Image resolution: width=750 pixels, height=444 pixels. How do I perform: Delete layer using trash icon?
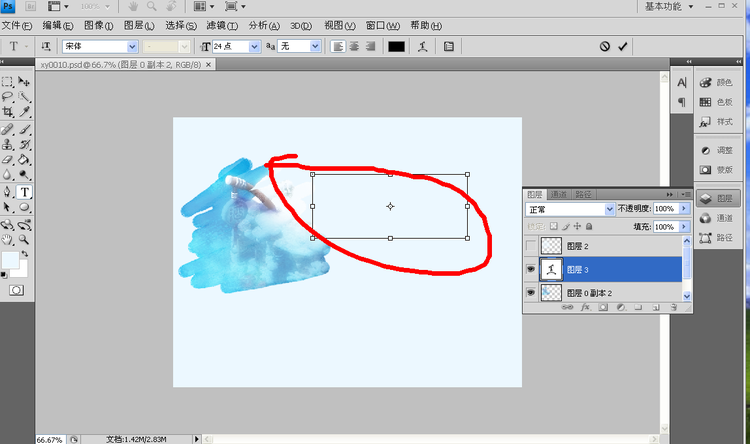coord(673,308)
